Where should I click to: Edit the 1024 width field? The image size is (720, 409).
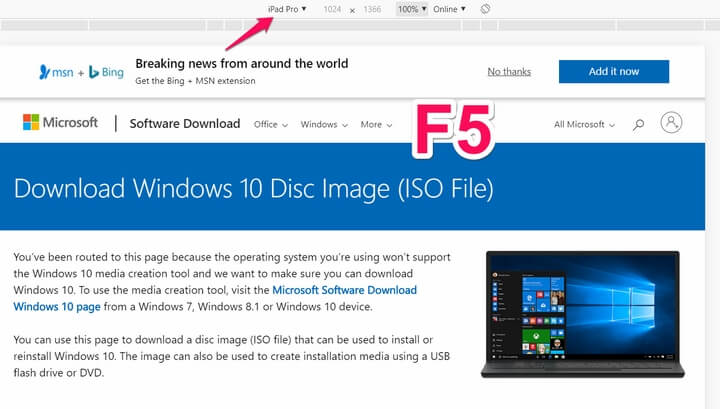point(332,9)
